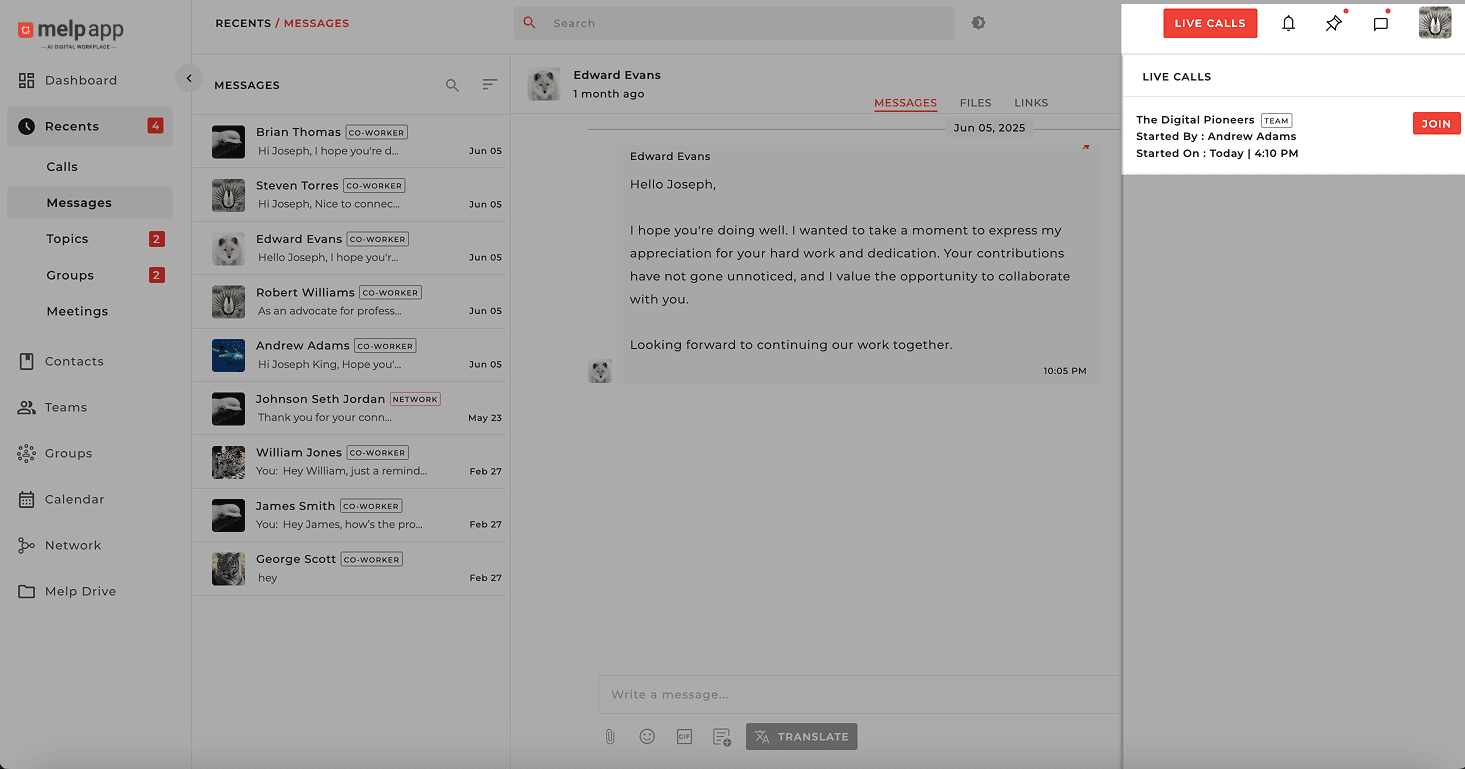The image size is (1465, 769).
Task: Switch to the Links tab
Action: 1031,103
